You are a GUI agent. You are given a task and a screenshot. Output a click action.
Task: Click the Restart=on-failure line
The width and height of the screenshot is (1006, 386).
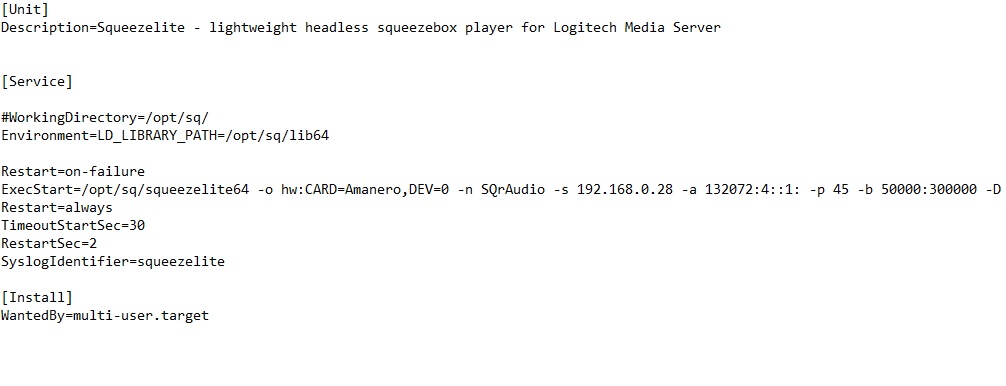tap(73, 171)
